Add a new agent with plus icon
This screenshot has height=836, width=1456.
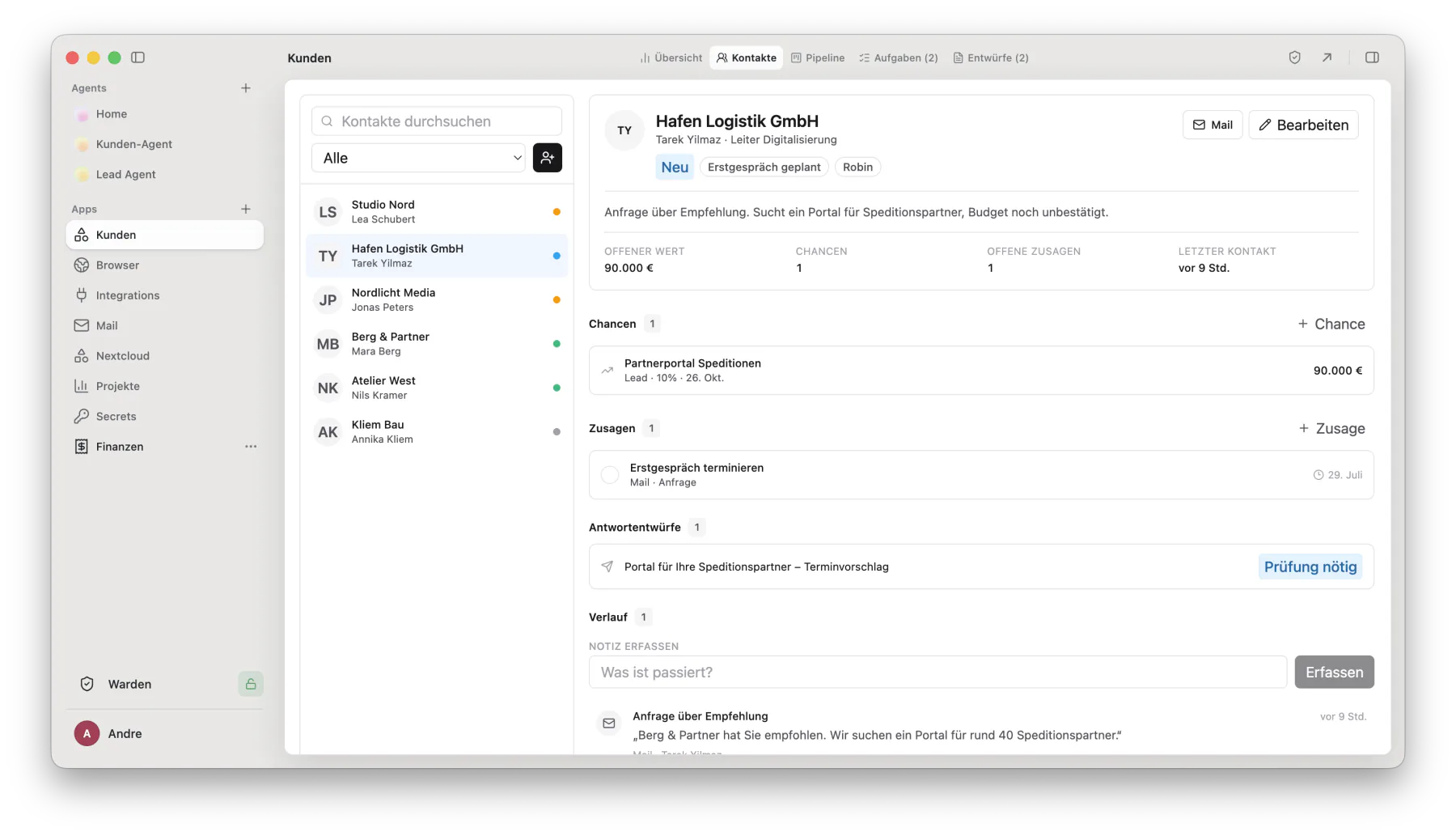click(x=246, y=88)
